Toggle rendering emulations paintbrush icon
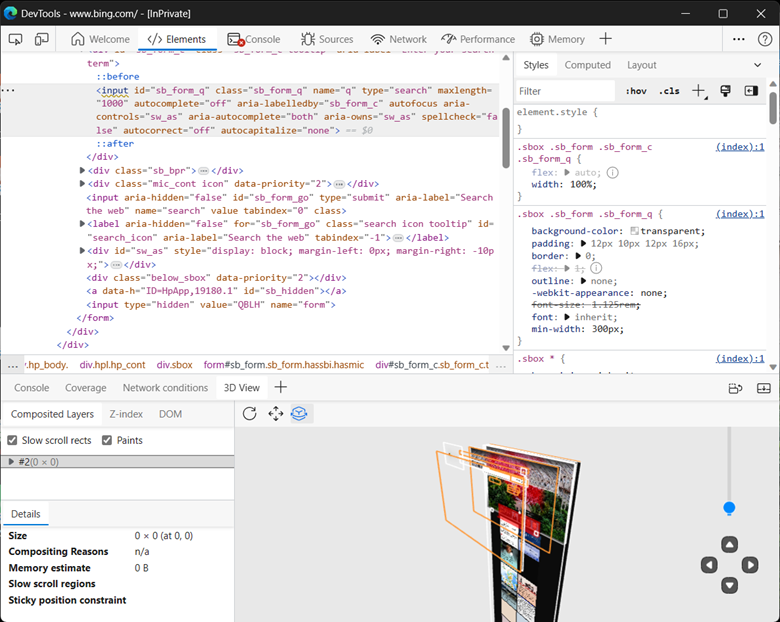The image size is (780, 622). click(725, 91)
